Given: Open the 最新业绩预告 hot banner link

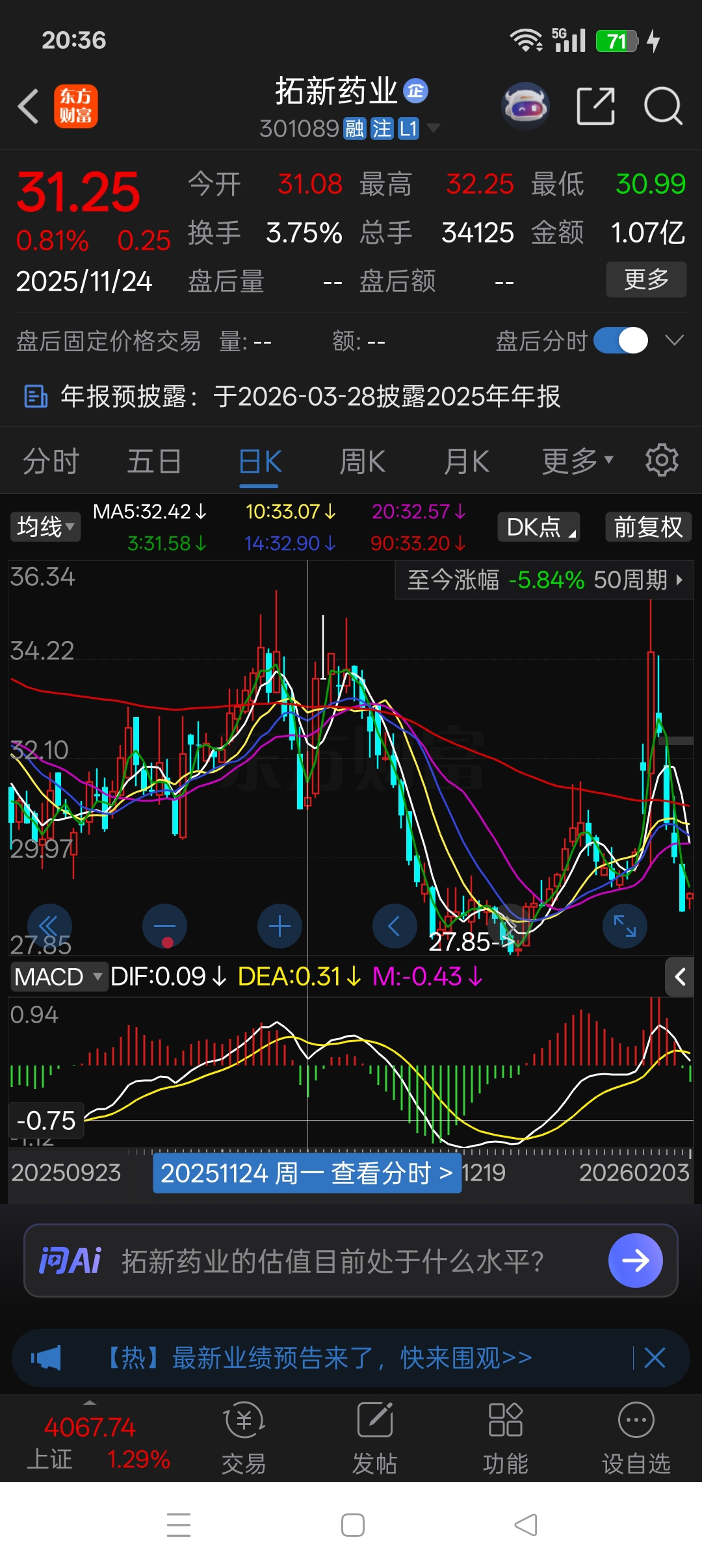Looking at the screenshot, I should [319, 1357].
